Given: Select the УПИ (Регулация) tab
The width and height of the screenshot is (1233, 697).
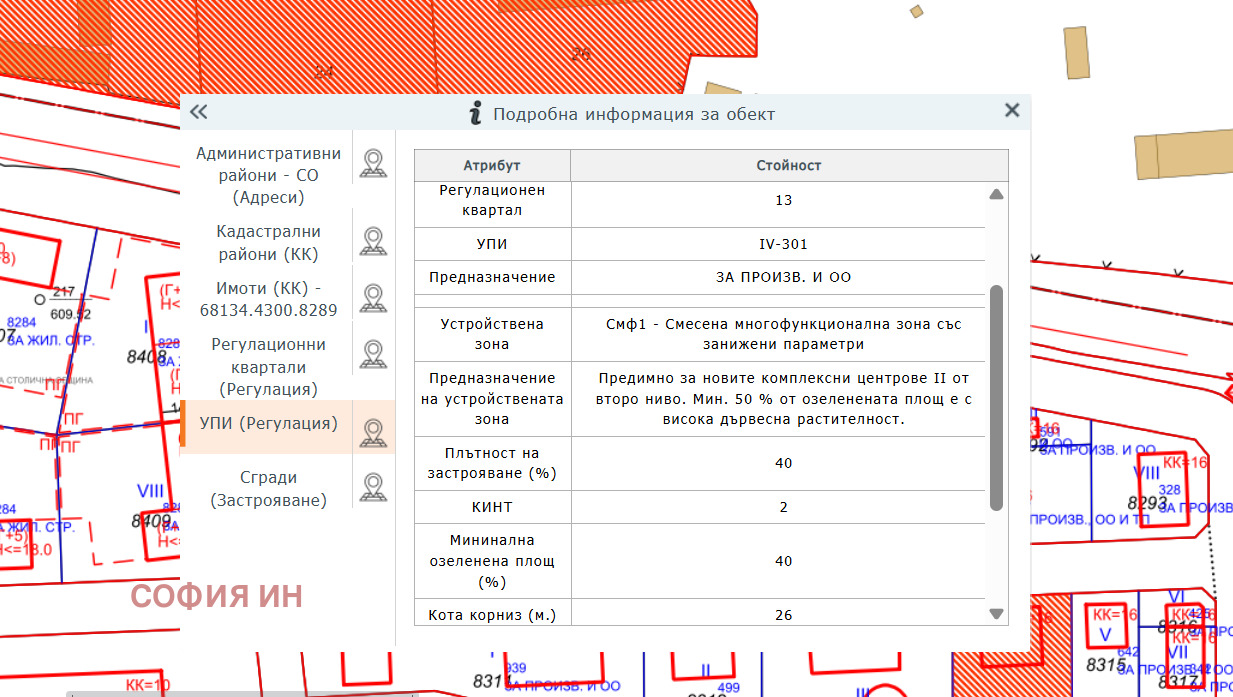Looking at the screenshot, I should tap(268, 424).
